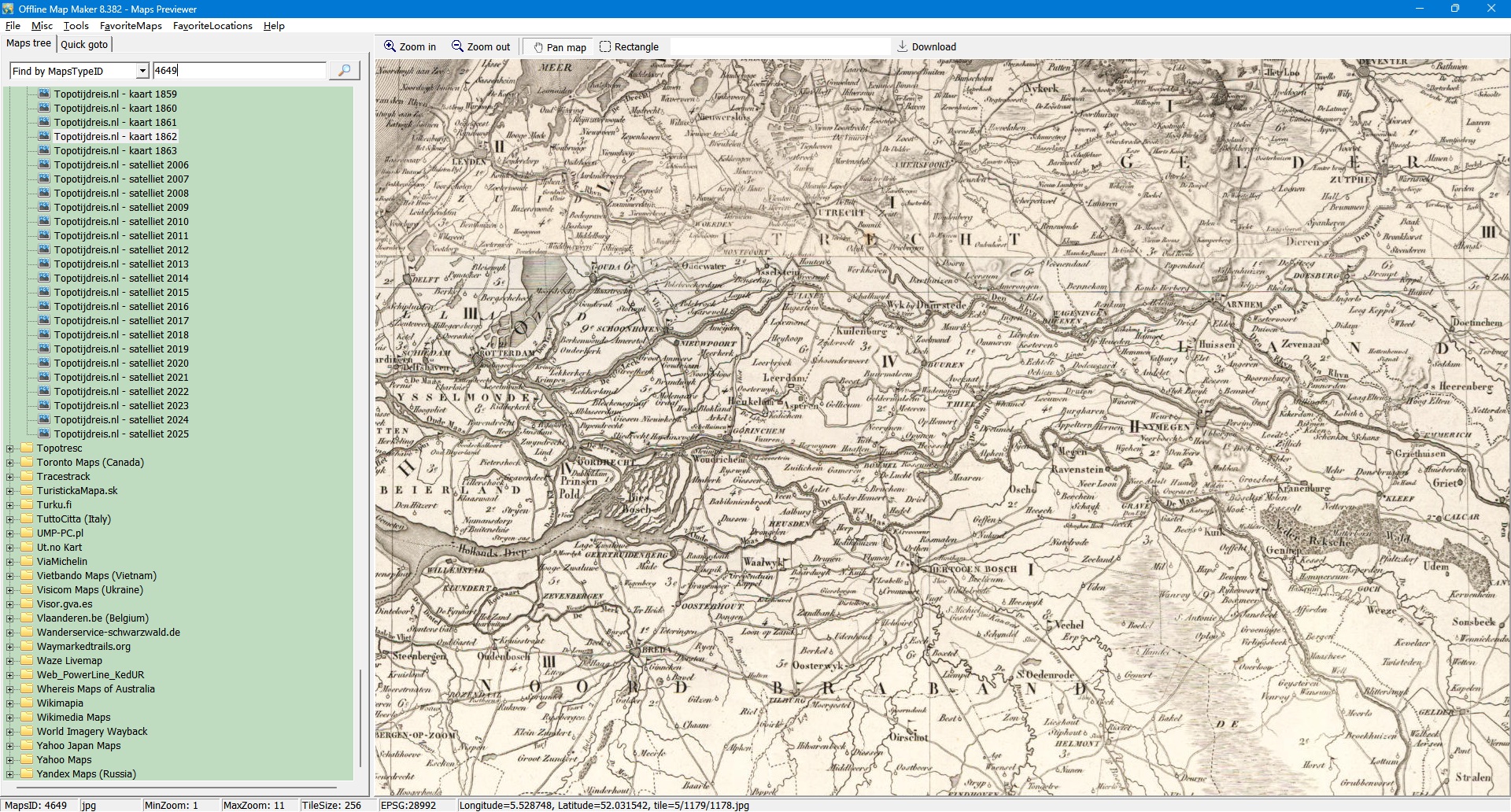Open the FavoriteLocations menu
This screenshot has width=1511, height=812.
pyautogui.click(x=212, y=26)
